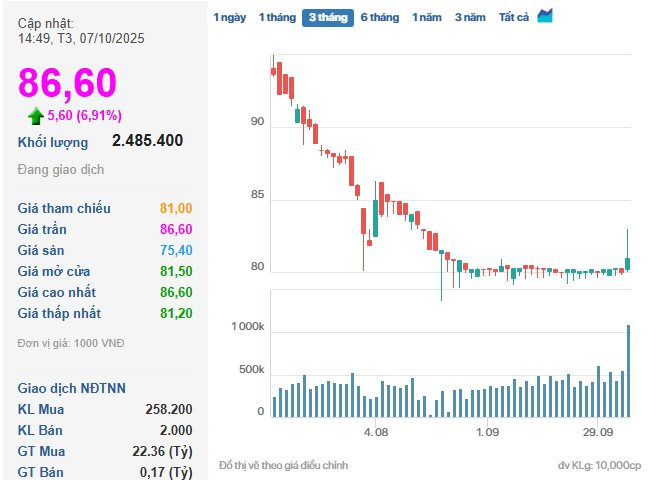This screenshot has width=656, height=480.
Task: Click the 1.09 date axis label
Action: click(x=487, y=432)
